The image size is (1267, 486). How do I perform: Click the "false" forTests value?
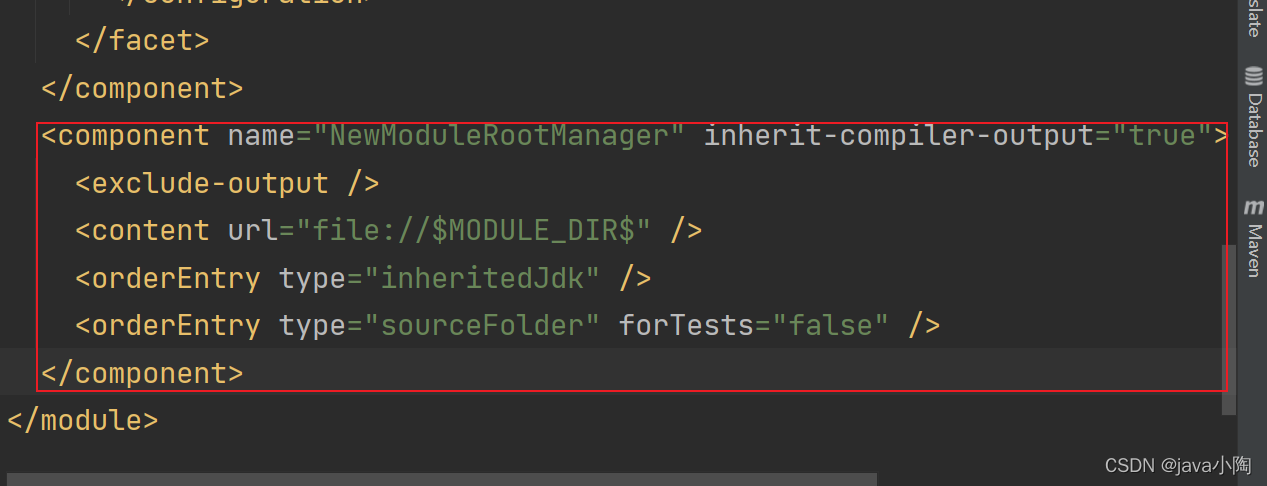click(x=830, y=325)
